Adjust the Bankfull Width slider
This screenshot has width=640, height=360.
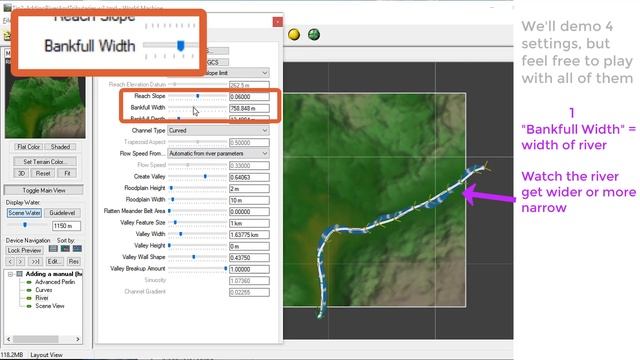click(198, 108)
